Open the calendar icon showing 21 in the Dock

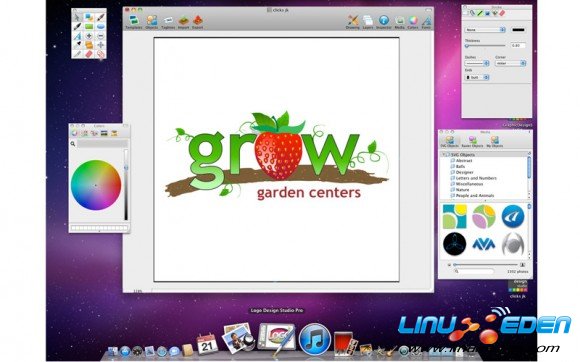pyautogui.click(x=207, y=344)
